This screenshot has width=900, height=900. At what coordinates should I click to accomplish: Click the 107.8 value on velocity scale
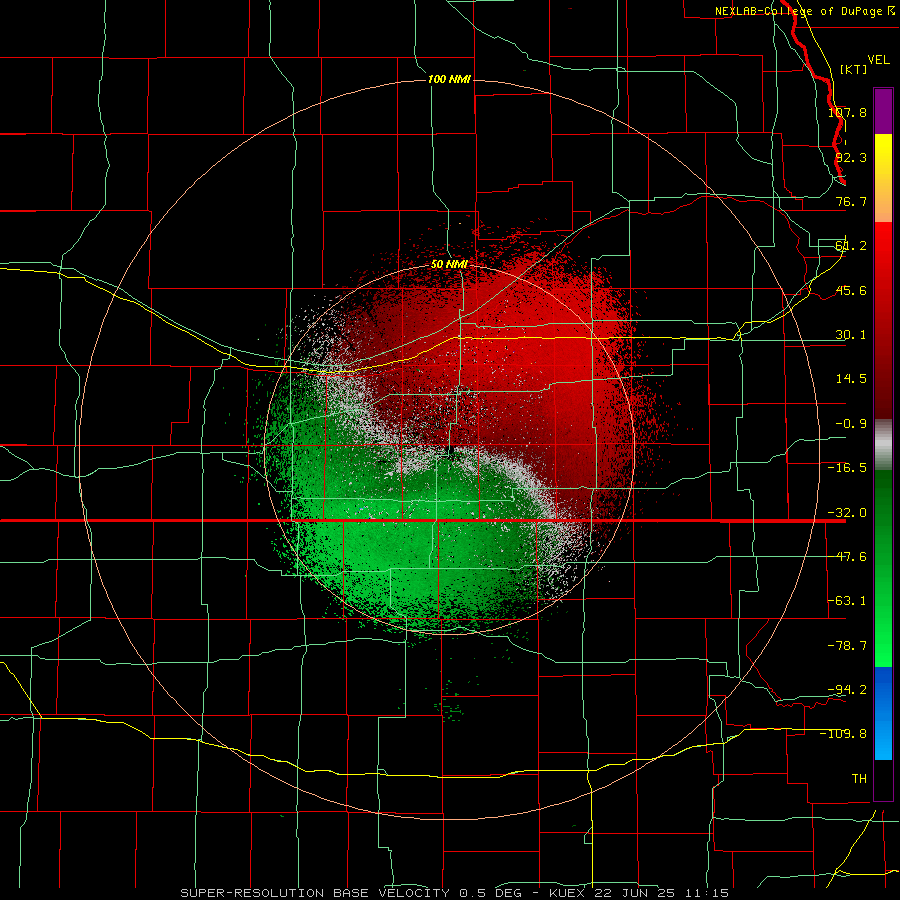point(847,112)
